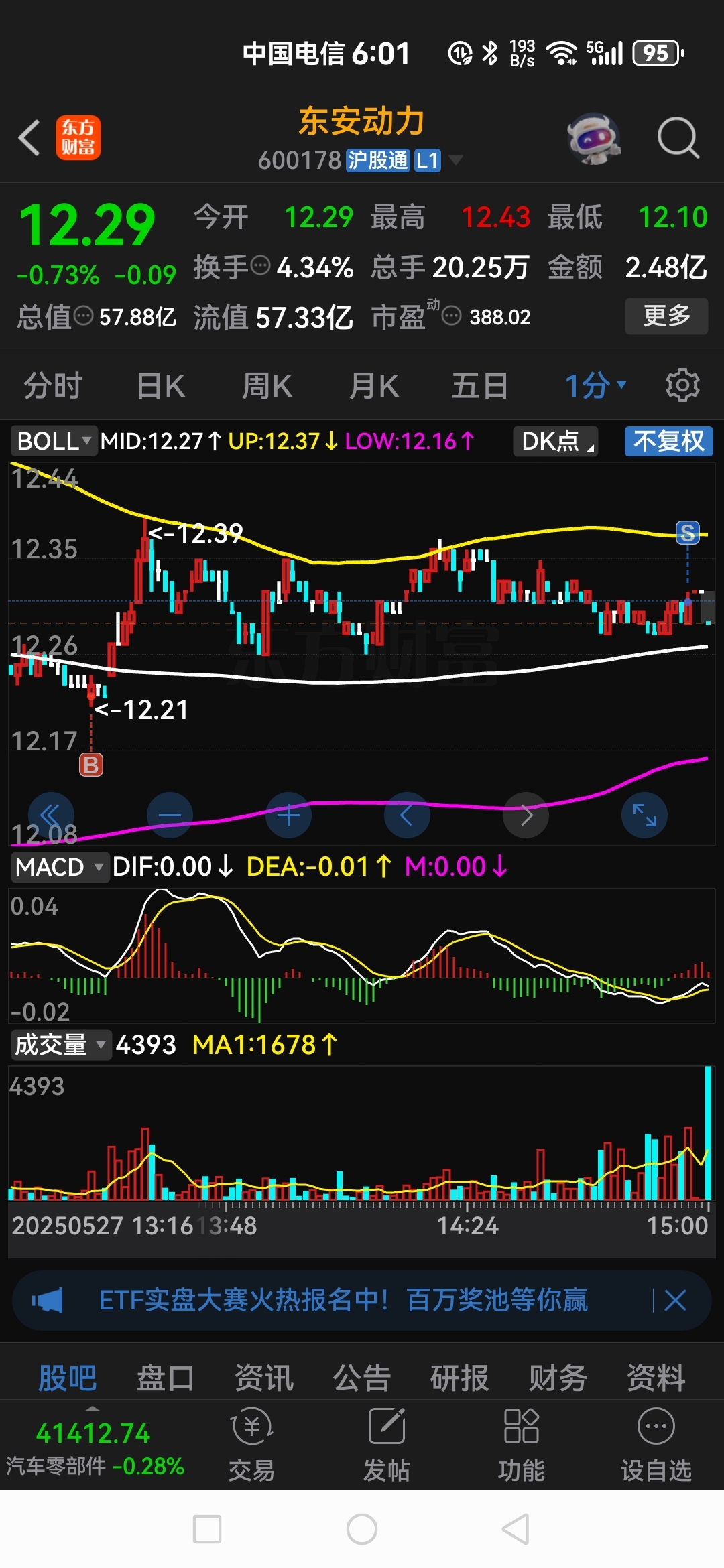
Task: Tap 金额 2.48亿 value
Action: [x=666, y=267]
